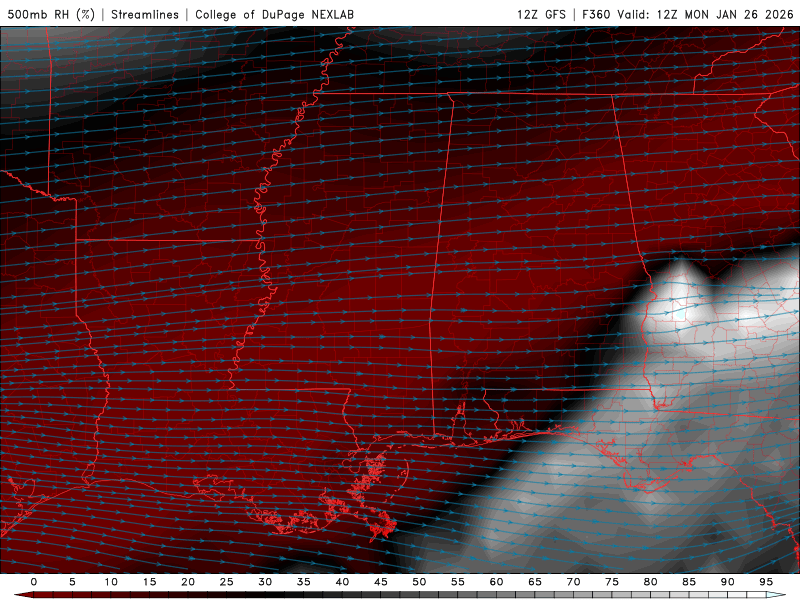This screenshot has width=800, height=600.
Task: Click "College of DuPage NEXLAB" text
Action: tap(274, 14)
